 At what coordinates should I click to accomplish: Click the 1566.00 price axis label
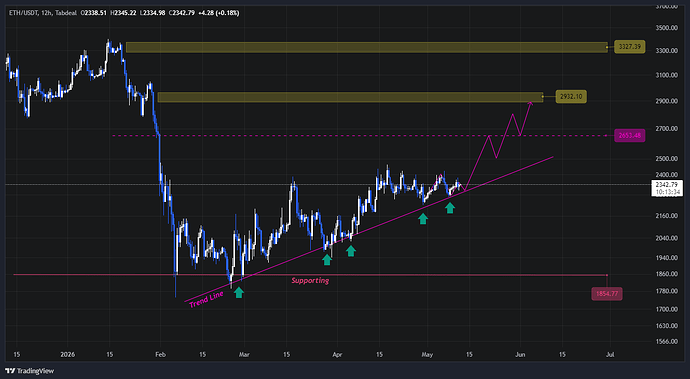tap(667, 342)
